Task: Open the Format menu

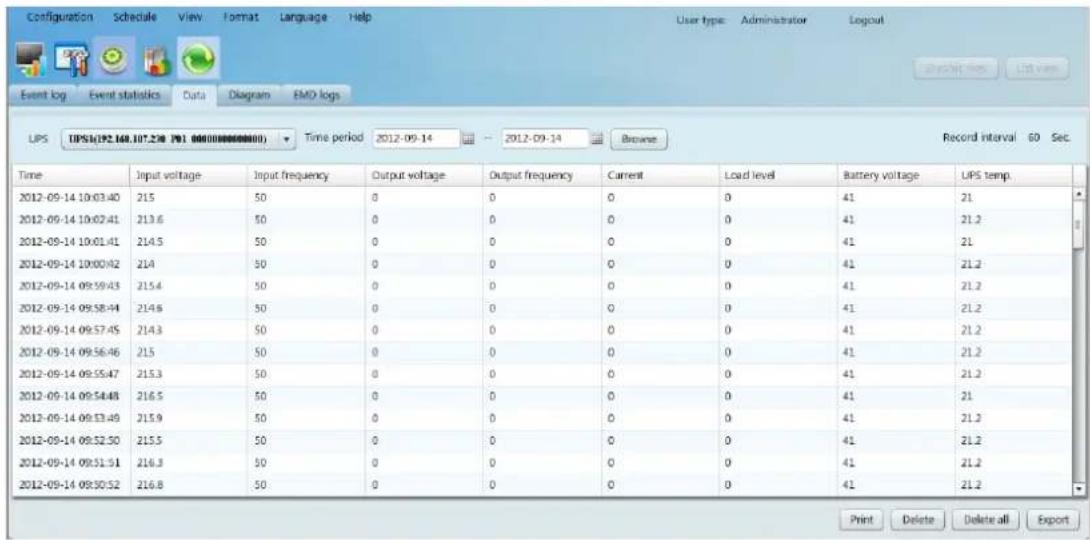Action: 241,16
